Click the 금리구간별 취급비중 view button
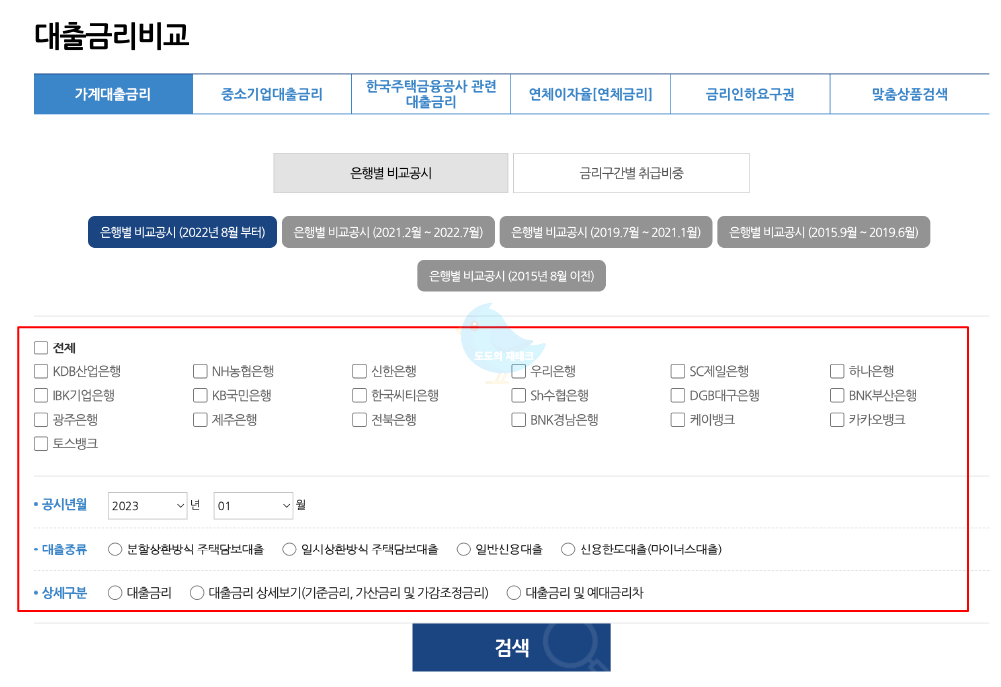 coord(631,172)
